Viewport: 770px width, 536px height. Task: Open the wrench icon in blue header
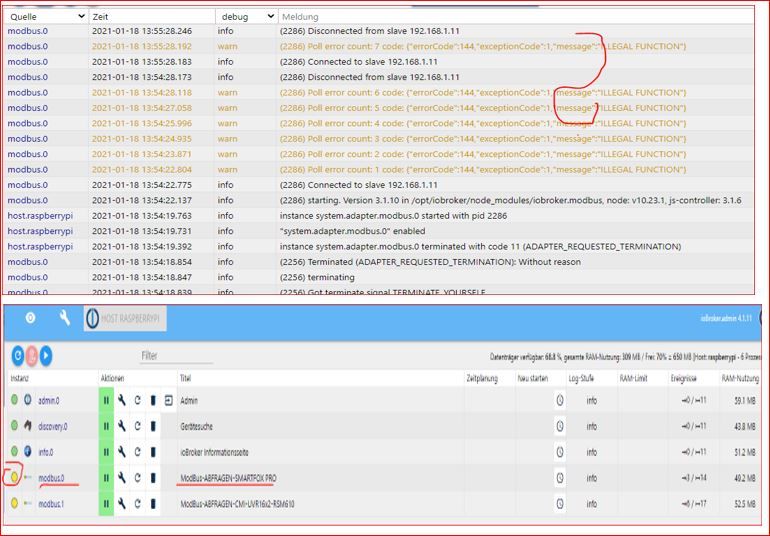coord(65,318)
